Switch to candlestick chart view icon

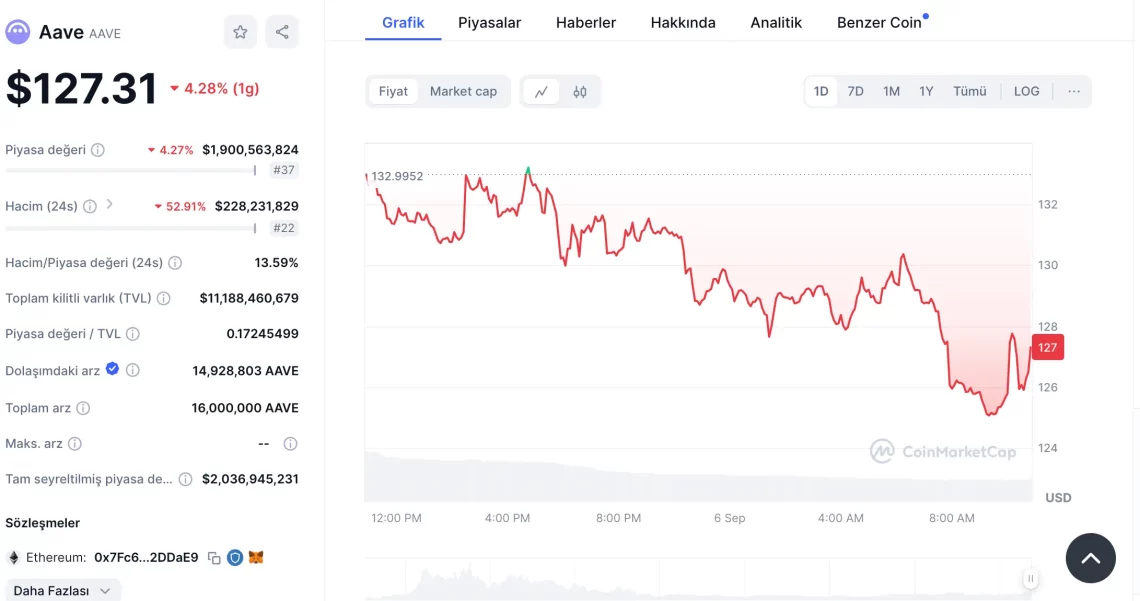580,91
